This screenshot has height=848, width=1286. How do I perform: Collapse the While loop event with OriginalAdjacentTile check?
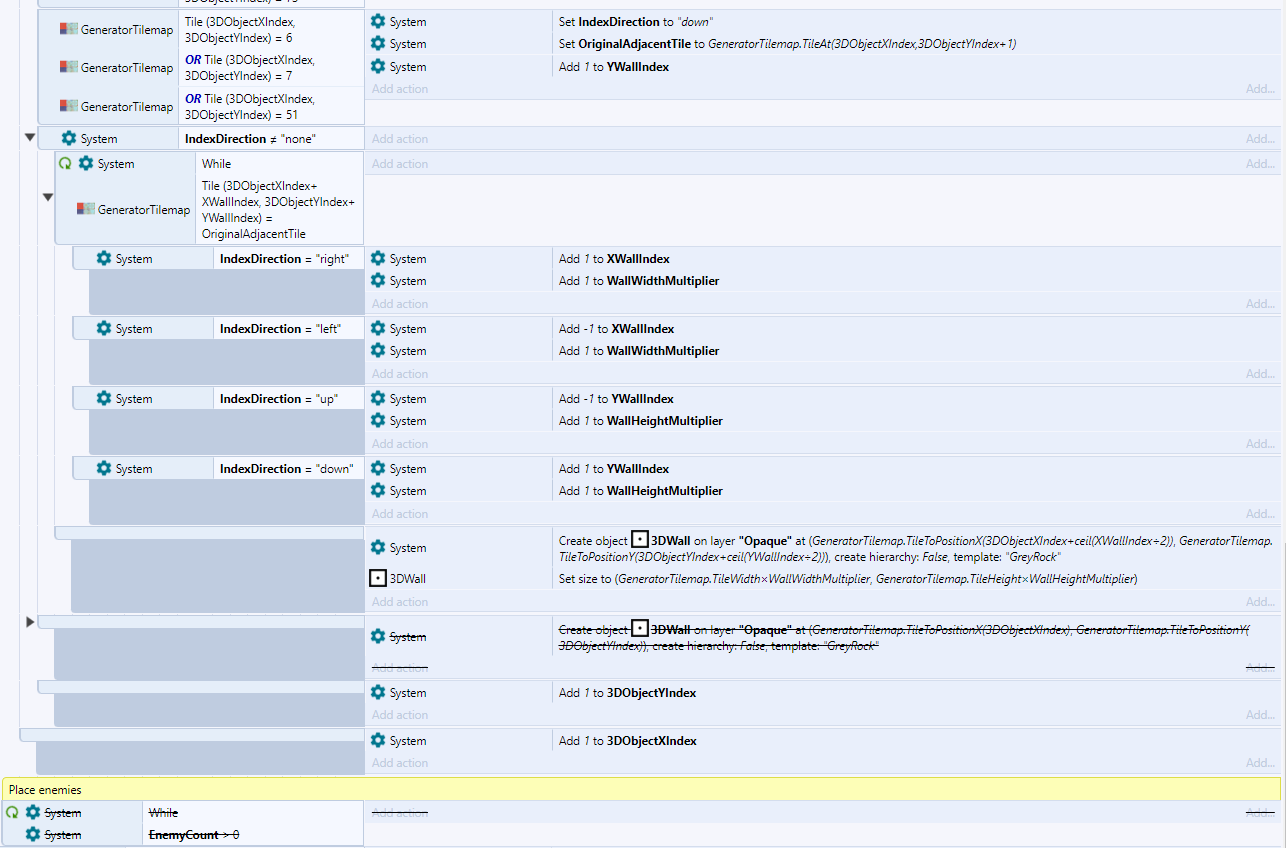pos(47,197)
